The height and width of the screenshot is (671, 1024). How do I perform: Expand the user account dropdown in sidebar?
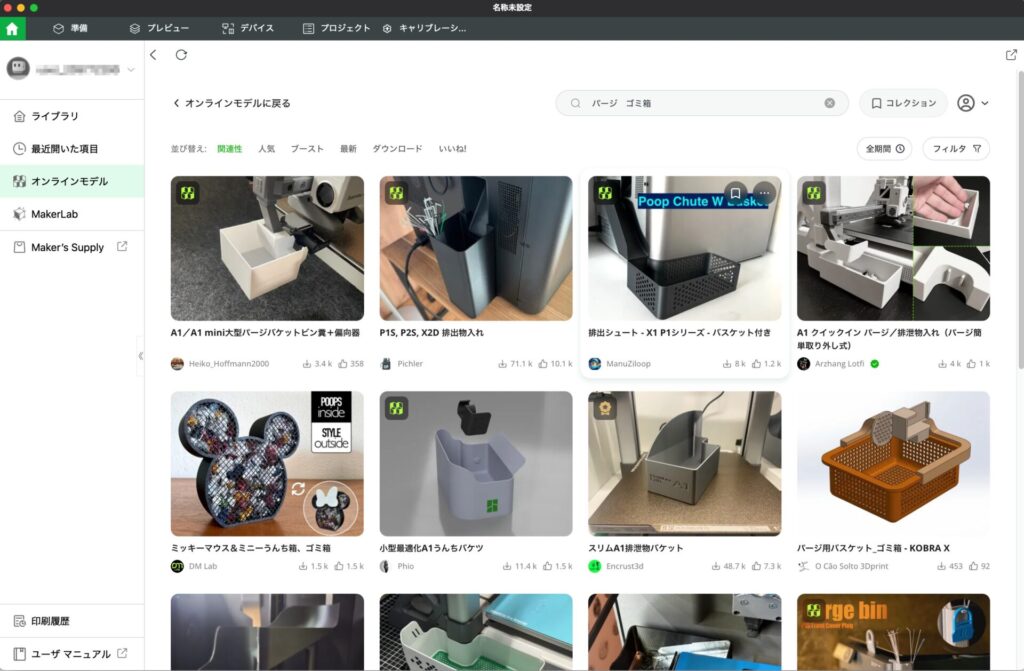tap(131, 69)
